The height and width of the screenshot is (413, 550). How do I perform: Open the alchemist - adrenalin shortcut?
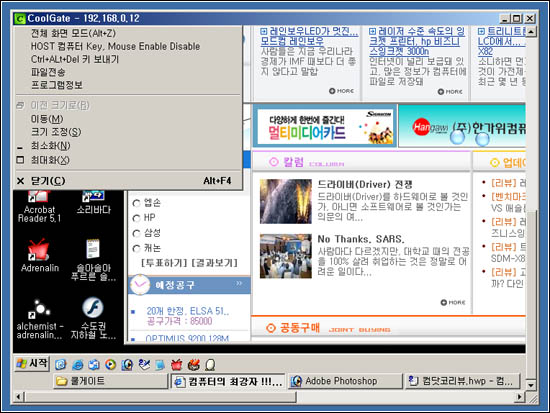coord(39,319)
